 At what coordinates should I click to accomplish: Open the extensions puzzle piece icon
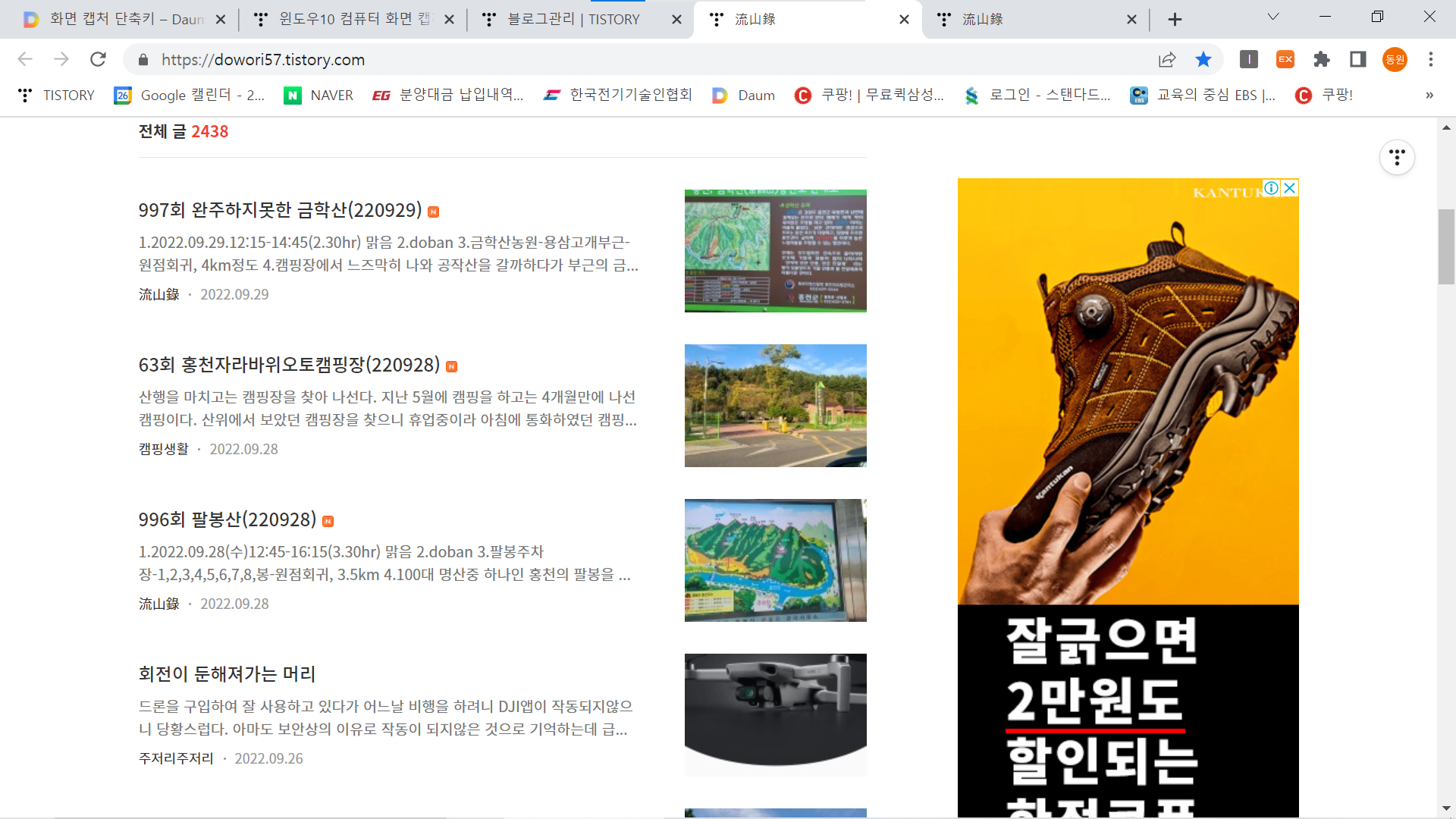coord(1322,59)
